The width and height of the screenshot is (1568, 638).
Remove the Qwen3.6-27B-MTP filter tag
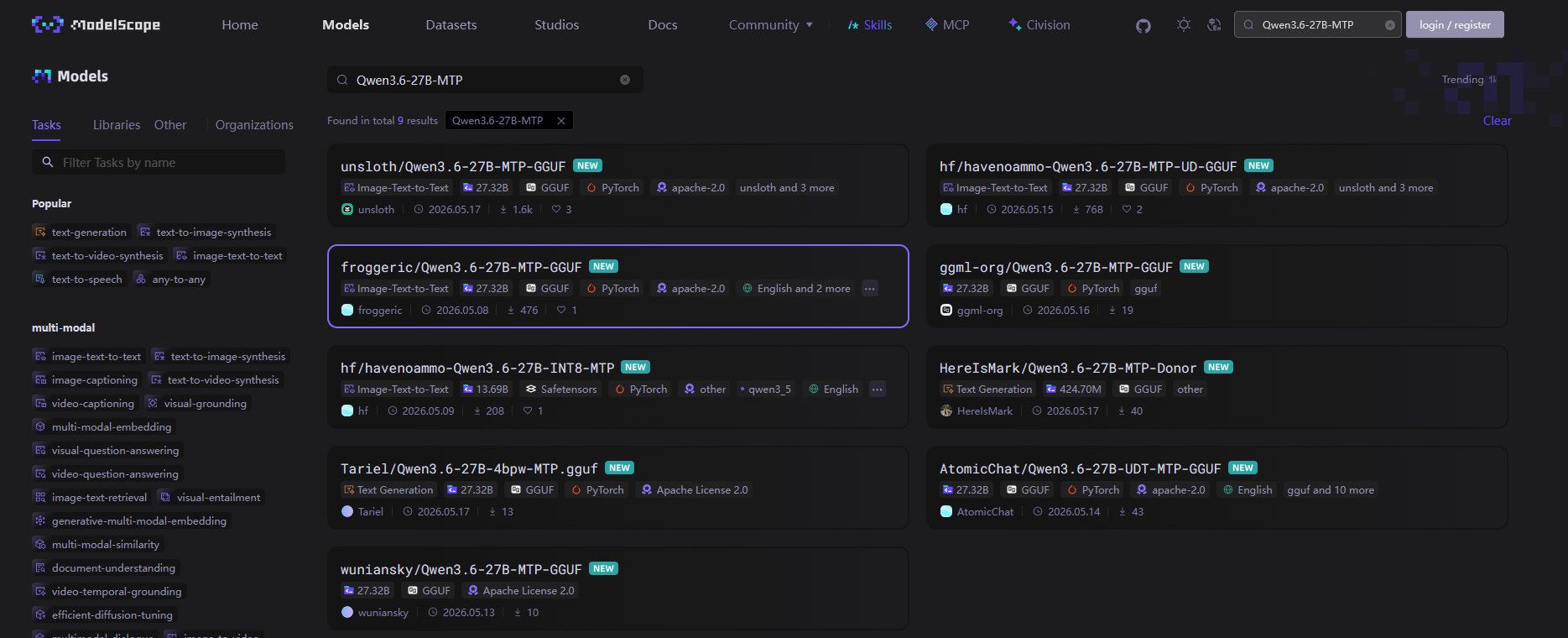click(561, 121)
